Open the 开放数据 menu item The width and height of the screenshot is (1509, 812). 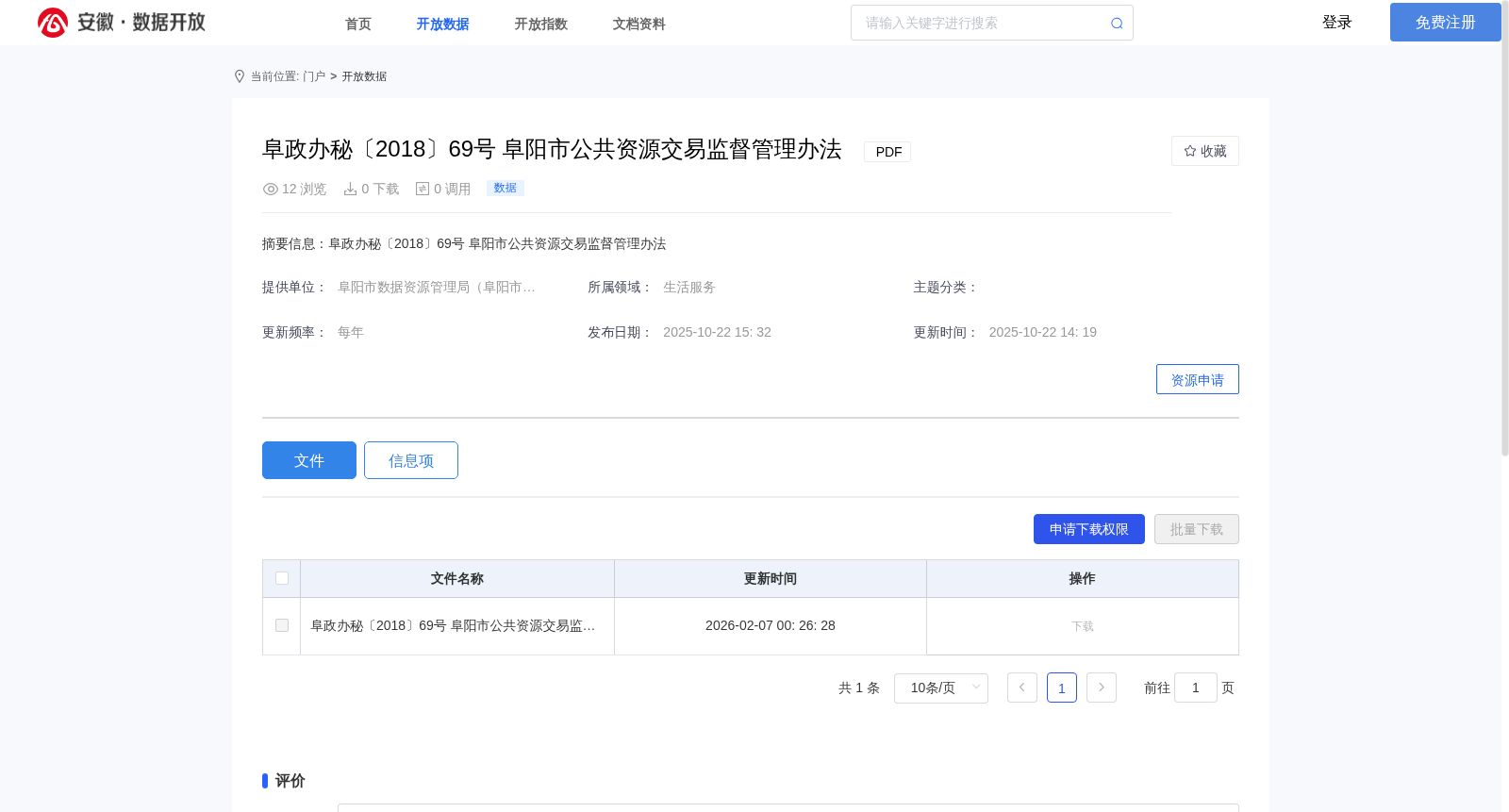pyautogui.click(x=443, y=24)
